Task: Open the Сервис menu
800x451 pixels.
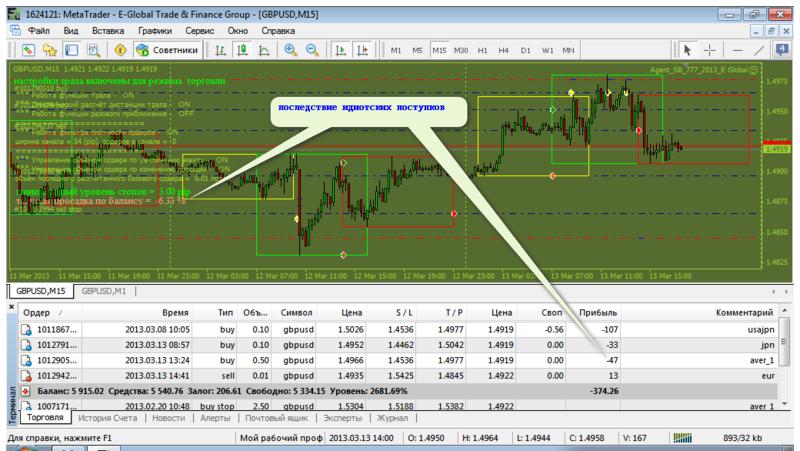Action: [x=199, y=31]
